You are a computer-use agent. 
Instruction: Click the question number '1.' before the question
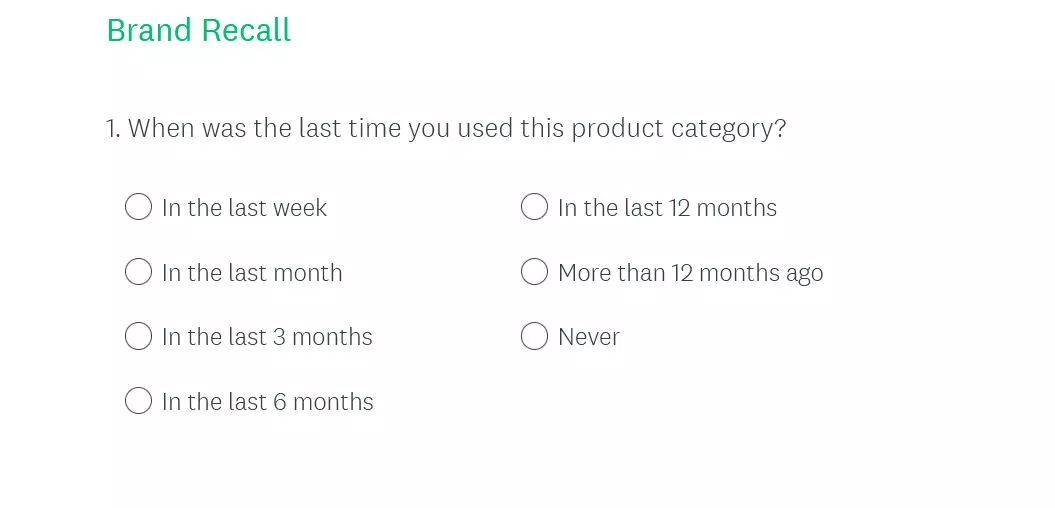pos(113,129)
